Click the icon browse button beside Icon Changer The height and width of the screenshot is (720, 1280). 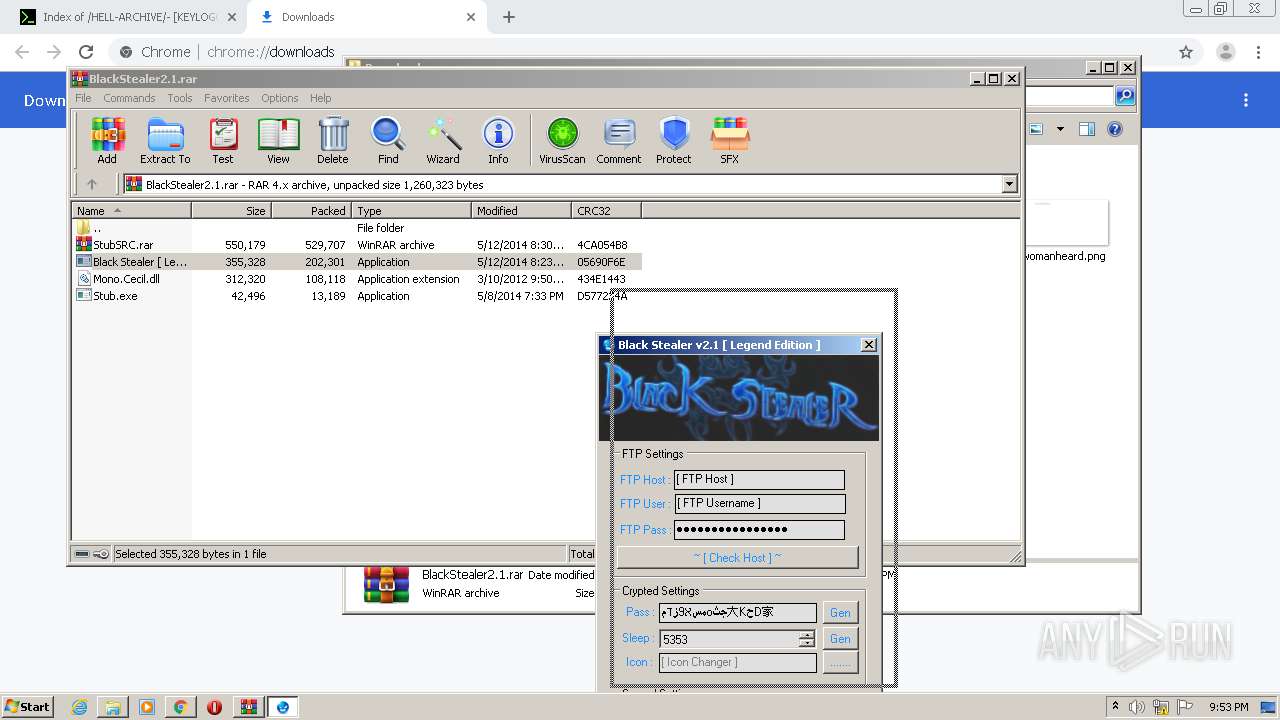(840, 663)
